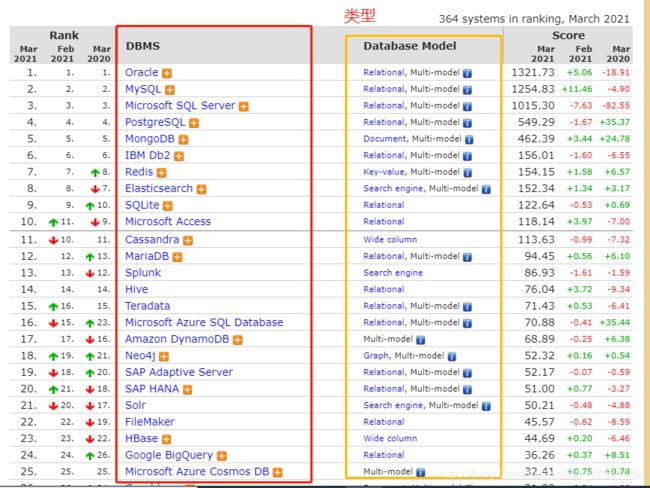This screenshot has width=650, height=488.
Task: Click the plus icon after Microsoft SQL Server
Action: point(244,107)
